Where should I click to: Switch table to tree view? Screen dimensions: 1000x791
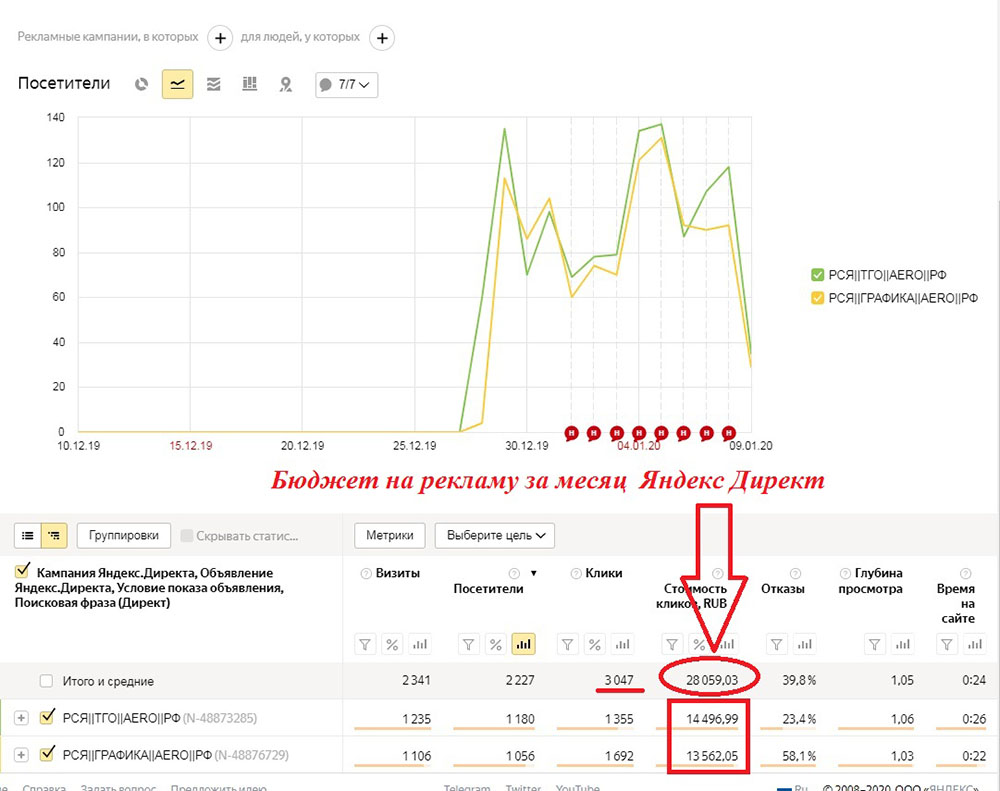pos(54,536)
